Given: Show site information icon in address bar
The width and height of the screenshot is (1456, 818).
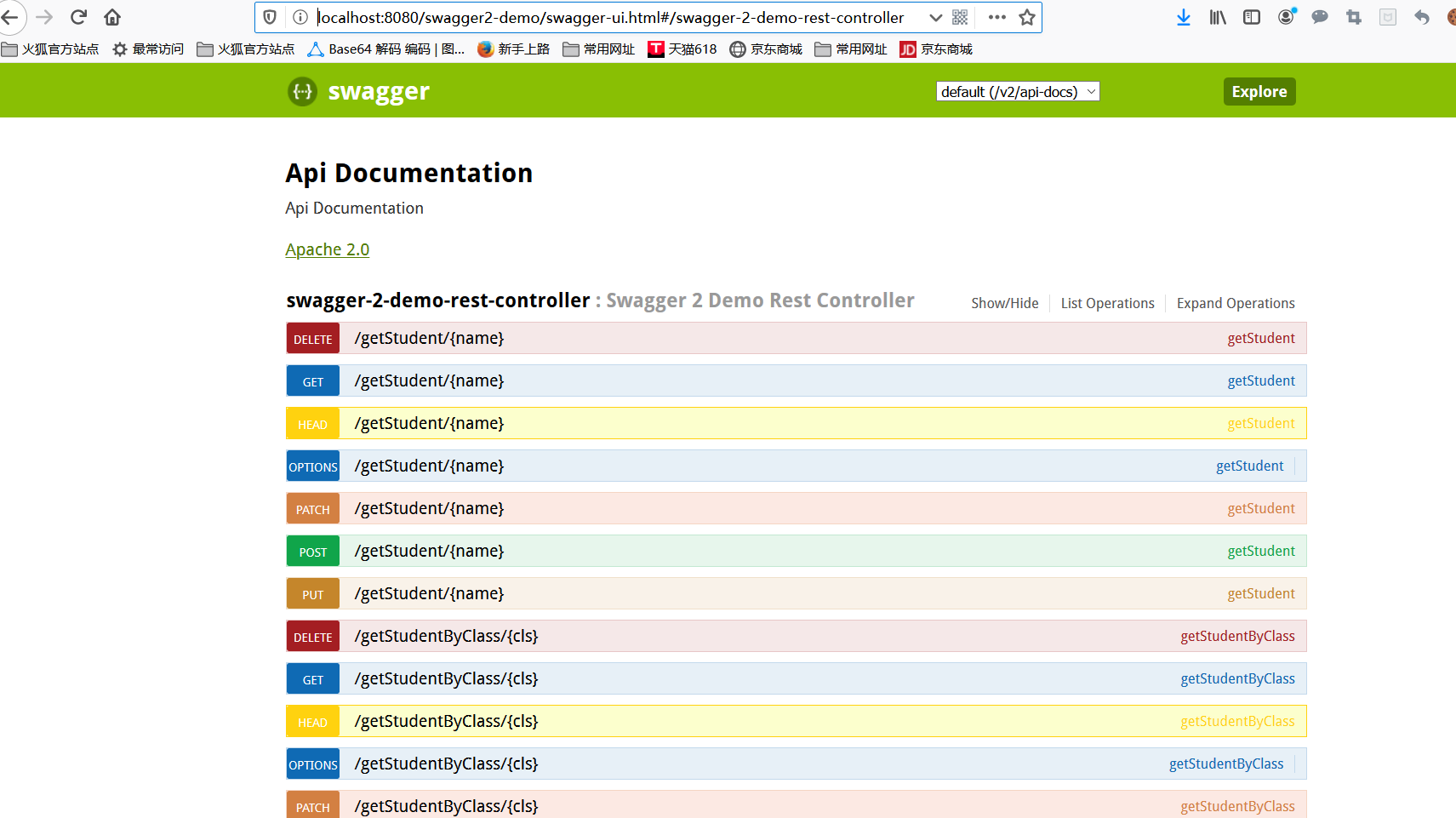Looking at the screenshot, I should pos(300,17).
